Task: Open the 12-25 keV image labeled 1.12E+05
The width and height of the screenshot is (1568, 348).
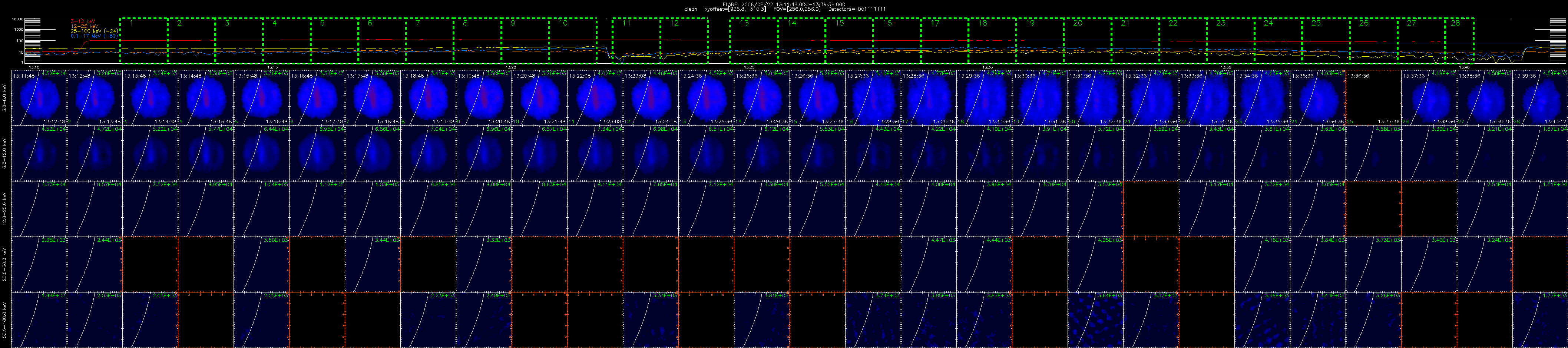Action: coord(317,209)
